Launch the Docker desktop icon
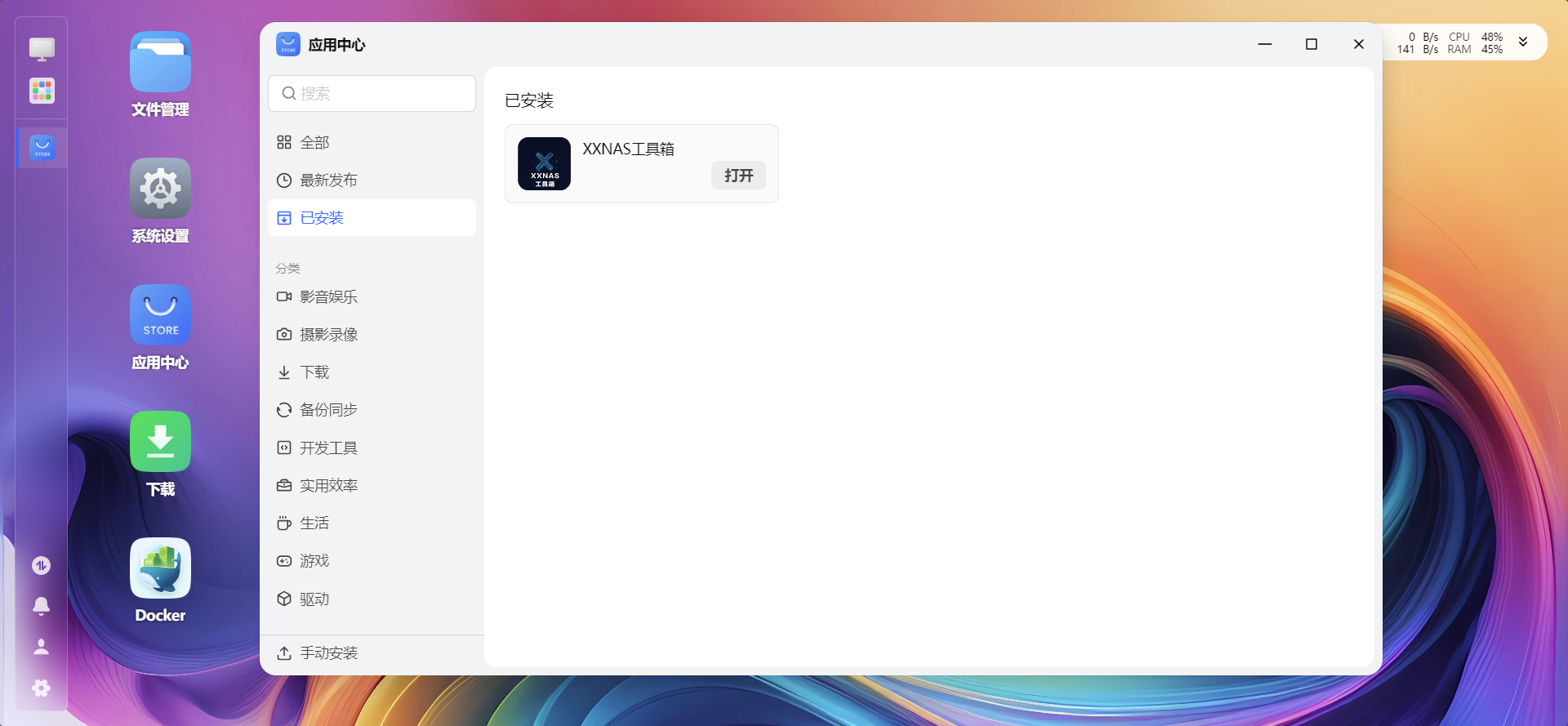The image size is (1568, 726). pos(160,569)
